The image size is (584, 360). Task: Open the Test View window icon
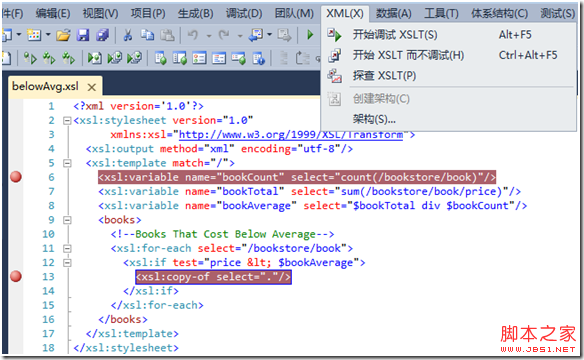tap(161, 58)
